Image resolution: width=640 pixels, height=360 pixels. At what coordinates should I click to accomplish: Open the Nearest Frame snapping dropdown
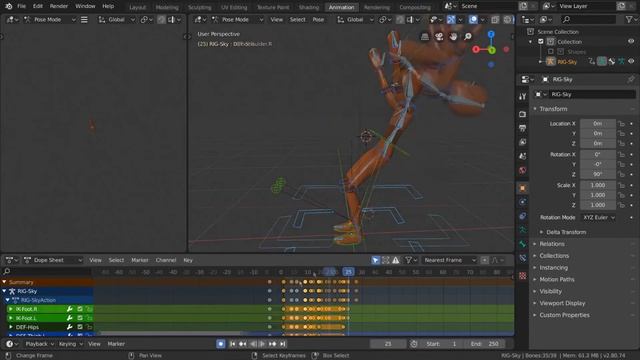click(449, 260)
